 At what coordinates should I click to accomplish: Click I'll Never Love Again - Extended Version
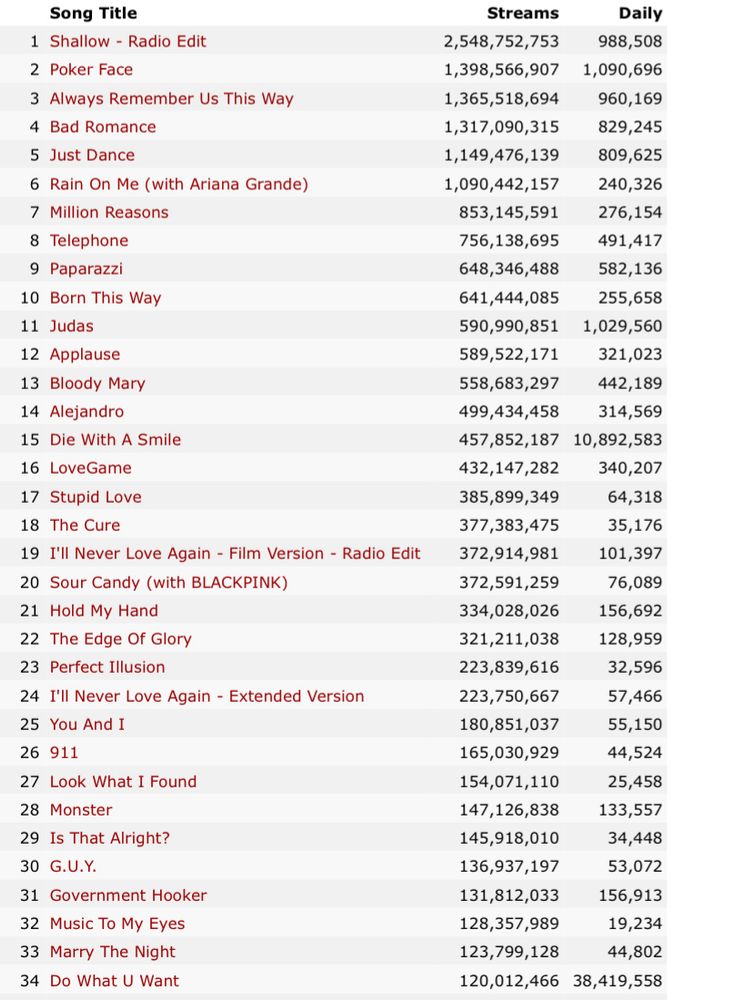click(x=207, y=696)
